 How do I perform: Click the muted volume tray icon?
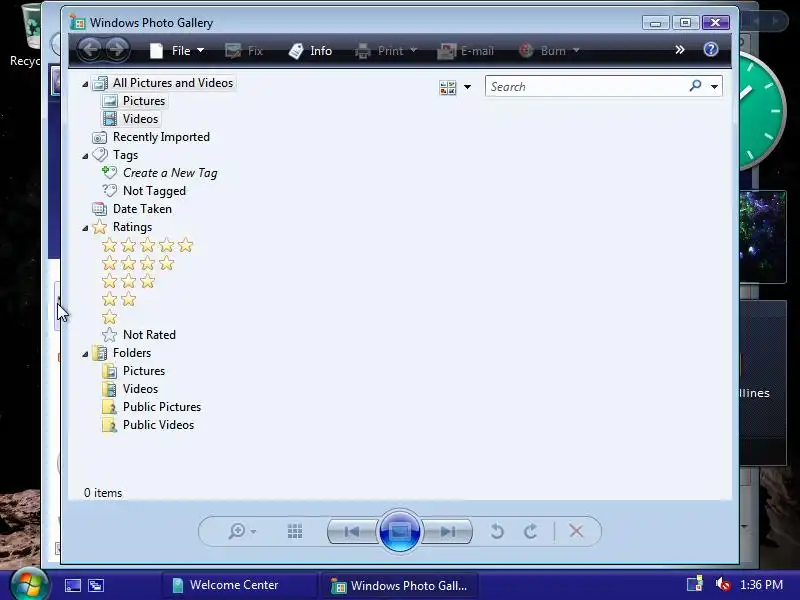pyautogui.click(x=722, y=584)
